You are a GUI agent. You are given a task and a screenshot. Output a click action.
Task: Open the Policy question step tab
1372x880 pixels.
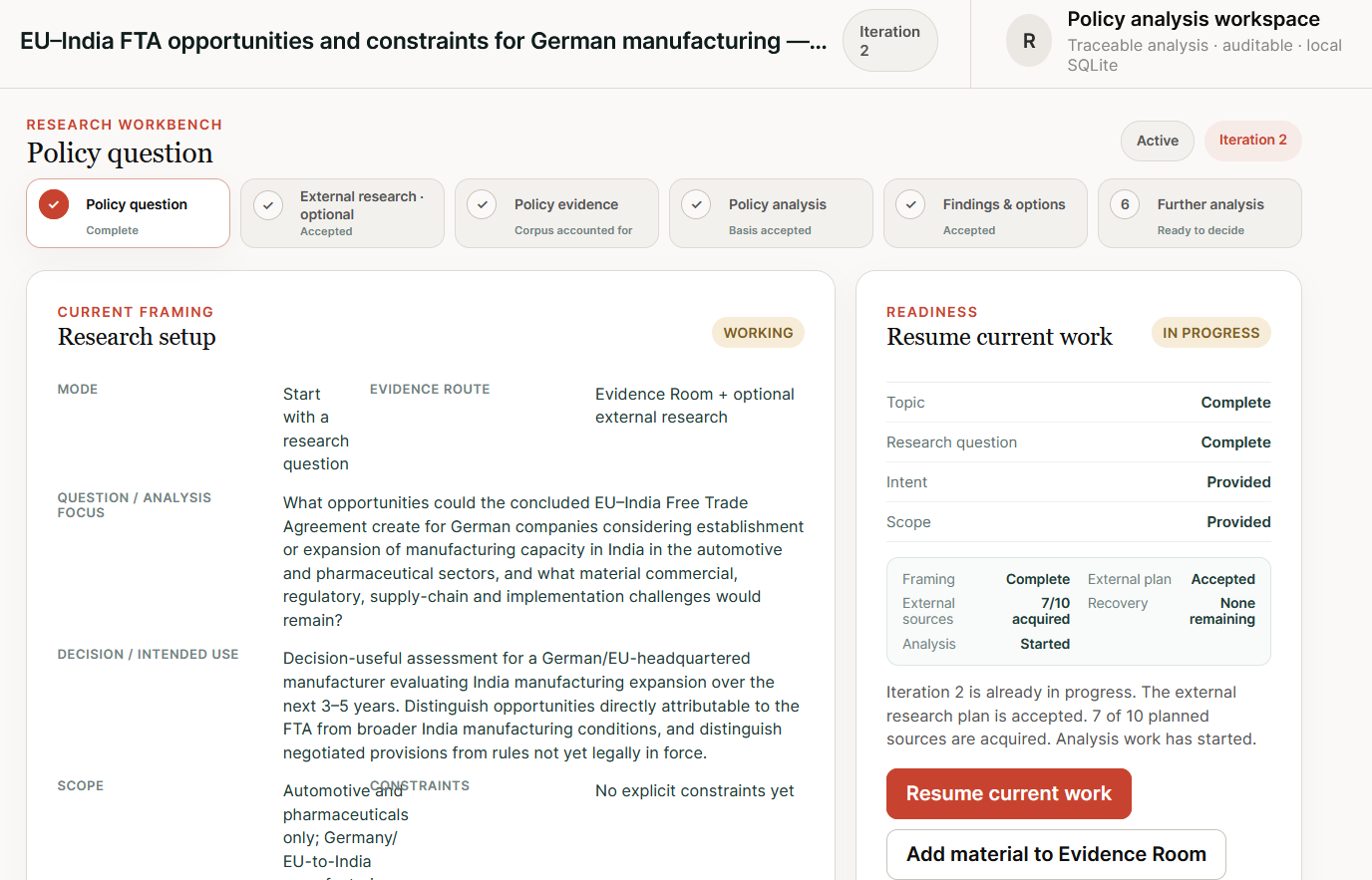[129, 213]
